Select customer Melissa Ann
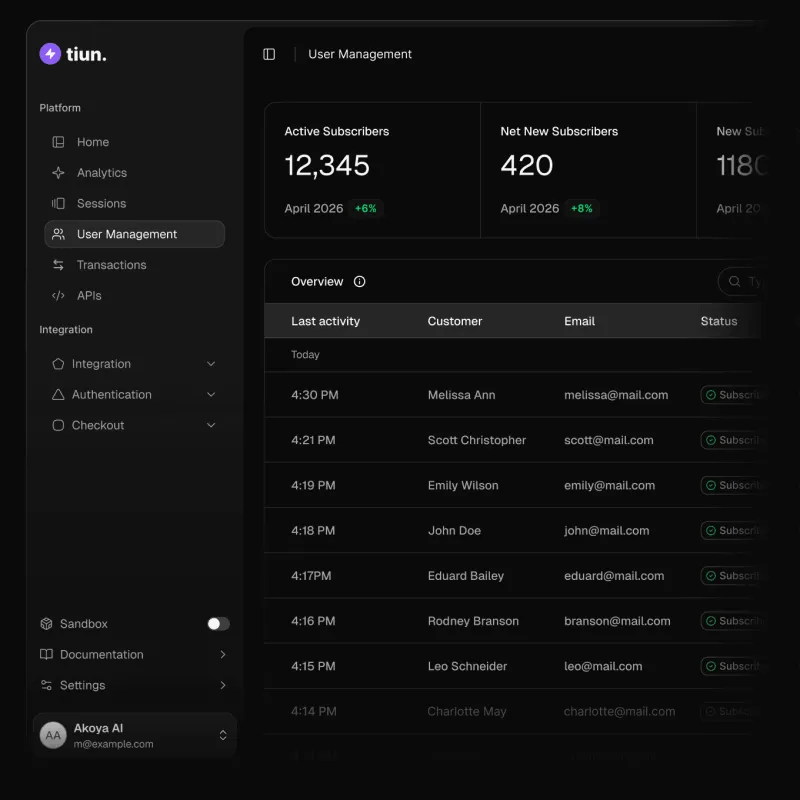 coord(461,395)
